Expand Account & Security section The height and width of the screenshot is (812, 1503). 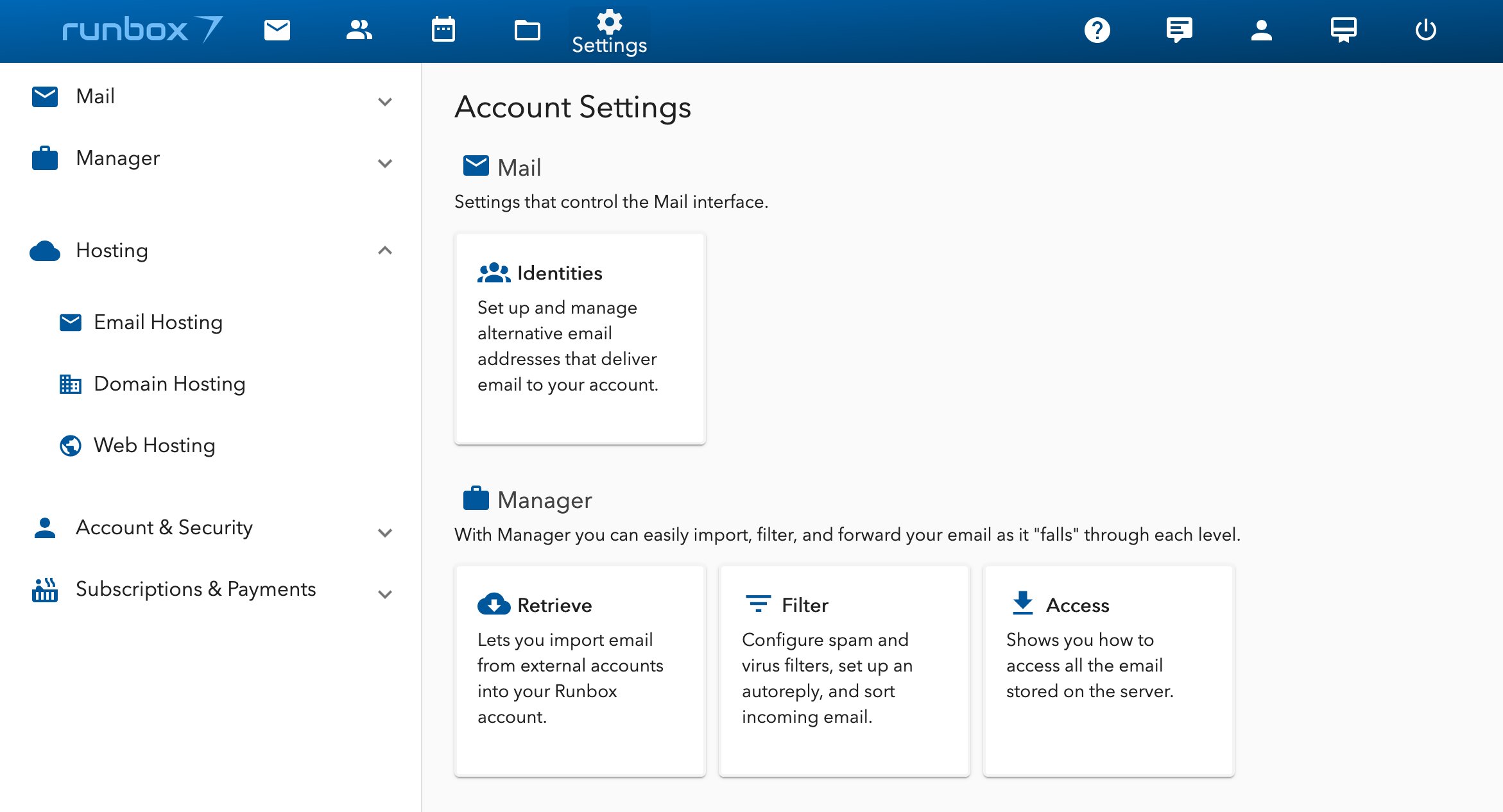385,532
